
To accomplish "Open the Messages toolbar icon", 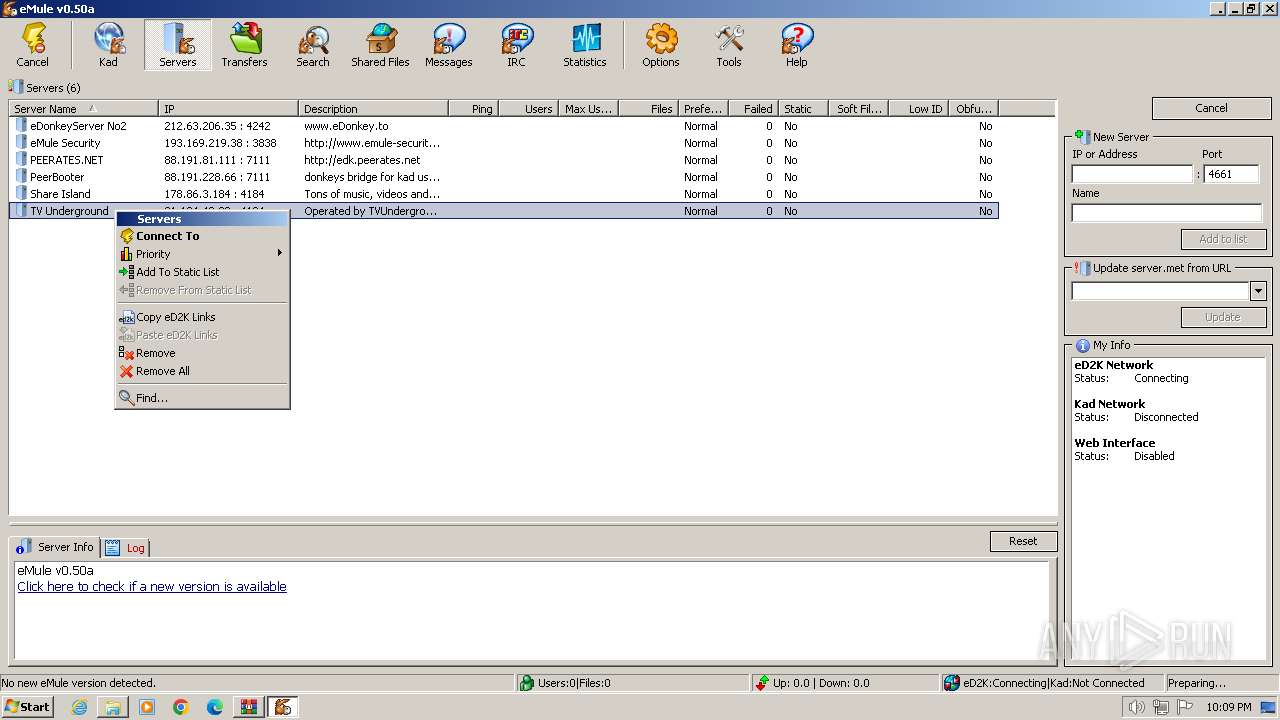I will point(449,45).
